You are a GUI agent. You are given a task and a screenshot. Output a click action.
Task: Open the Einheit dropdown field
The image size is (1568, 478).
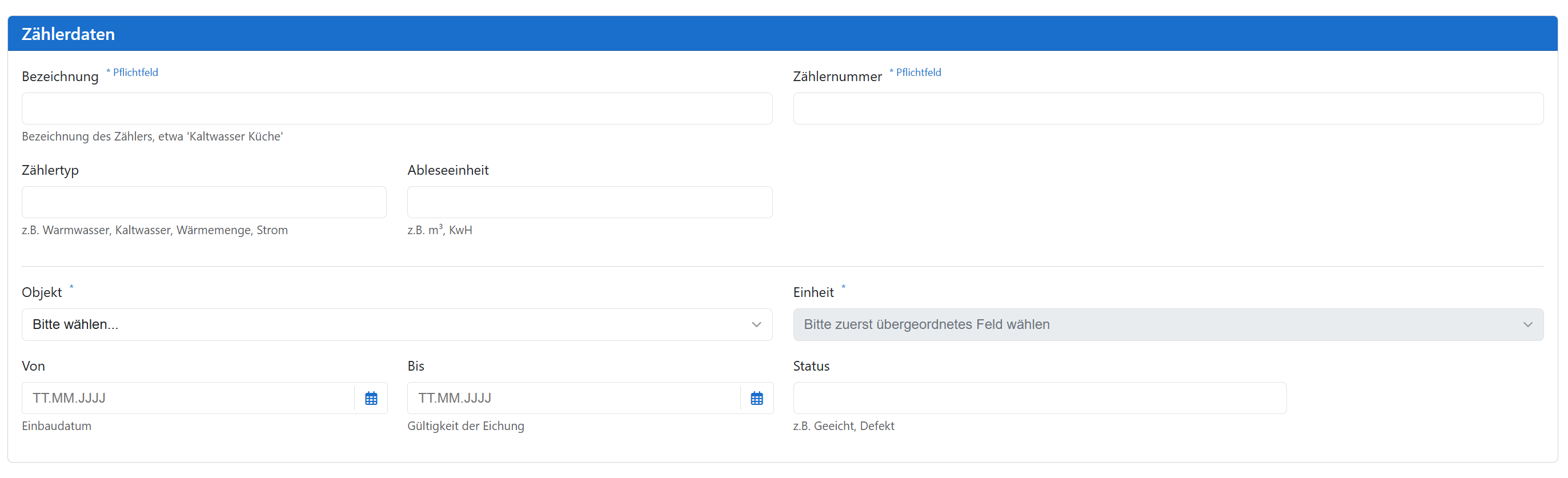pos(1168,324)
